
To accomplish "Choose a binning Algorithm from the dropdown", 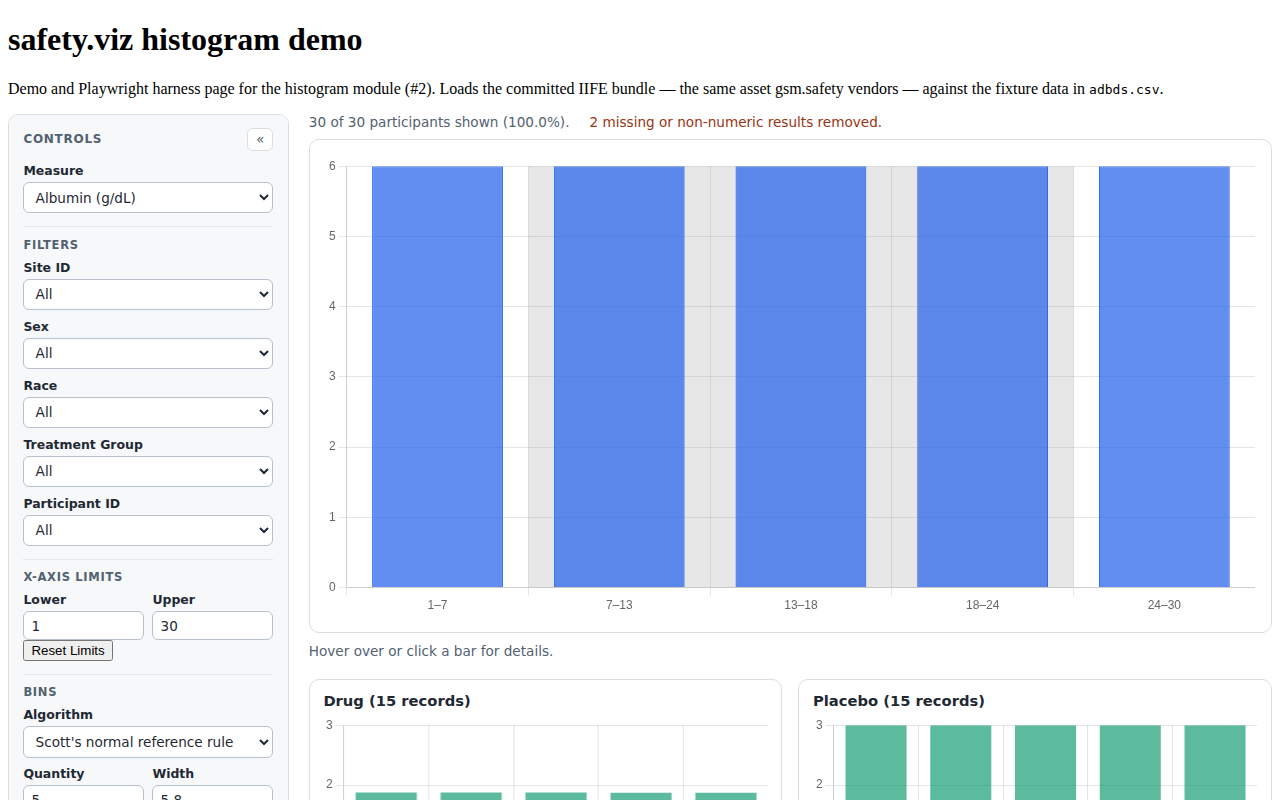I will 148,742.
